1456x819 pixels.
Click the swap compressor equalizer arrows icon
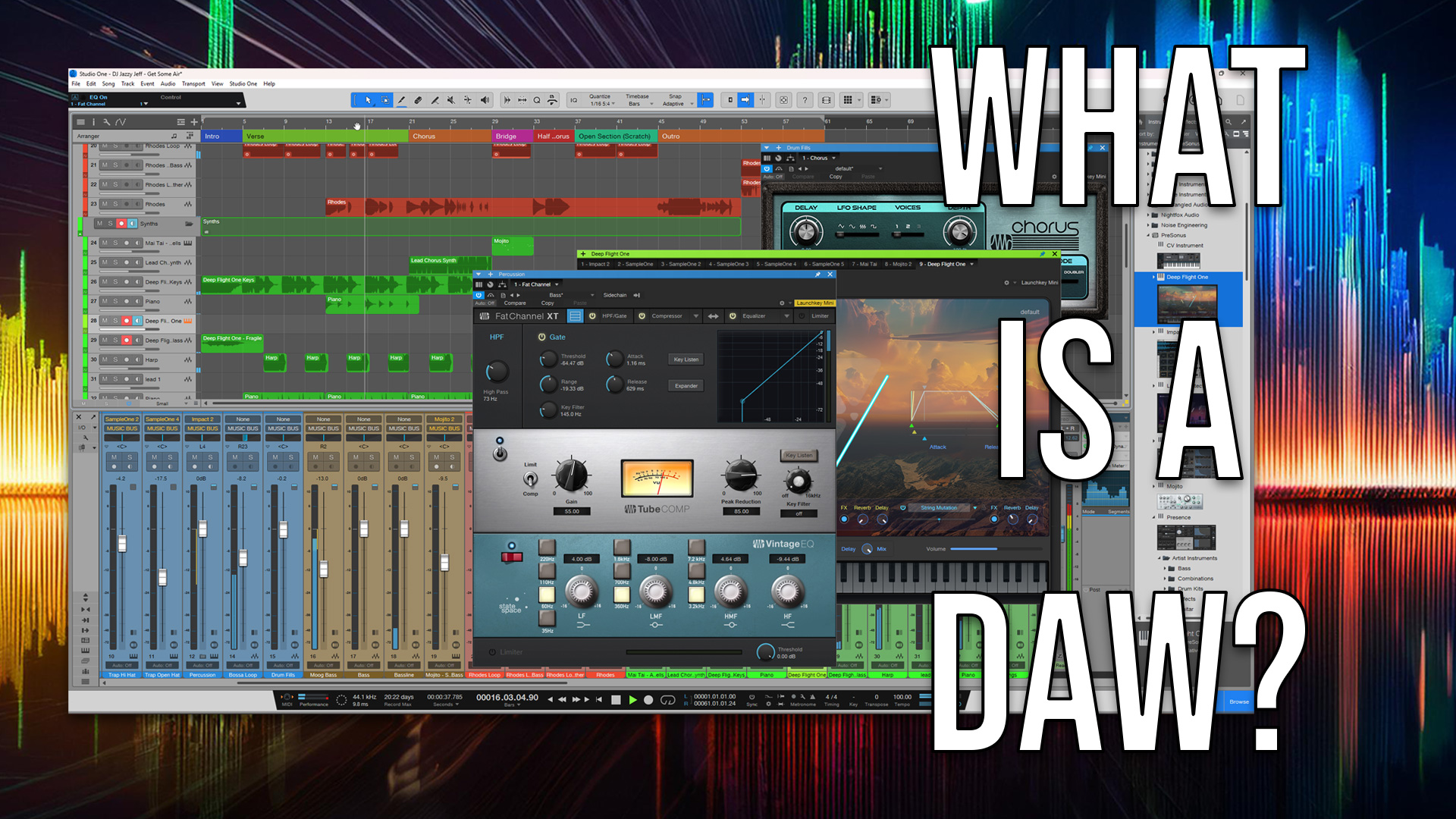[x=713, y=316]
